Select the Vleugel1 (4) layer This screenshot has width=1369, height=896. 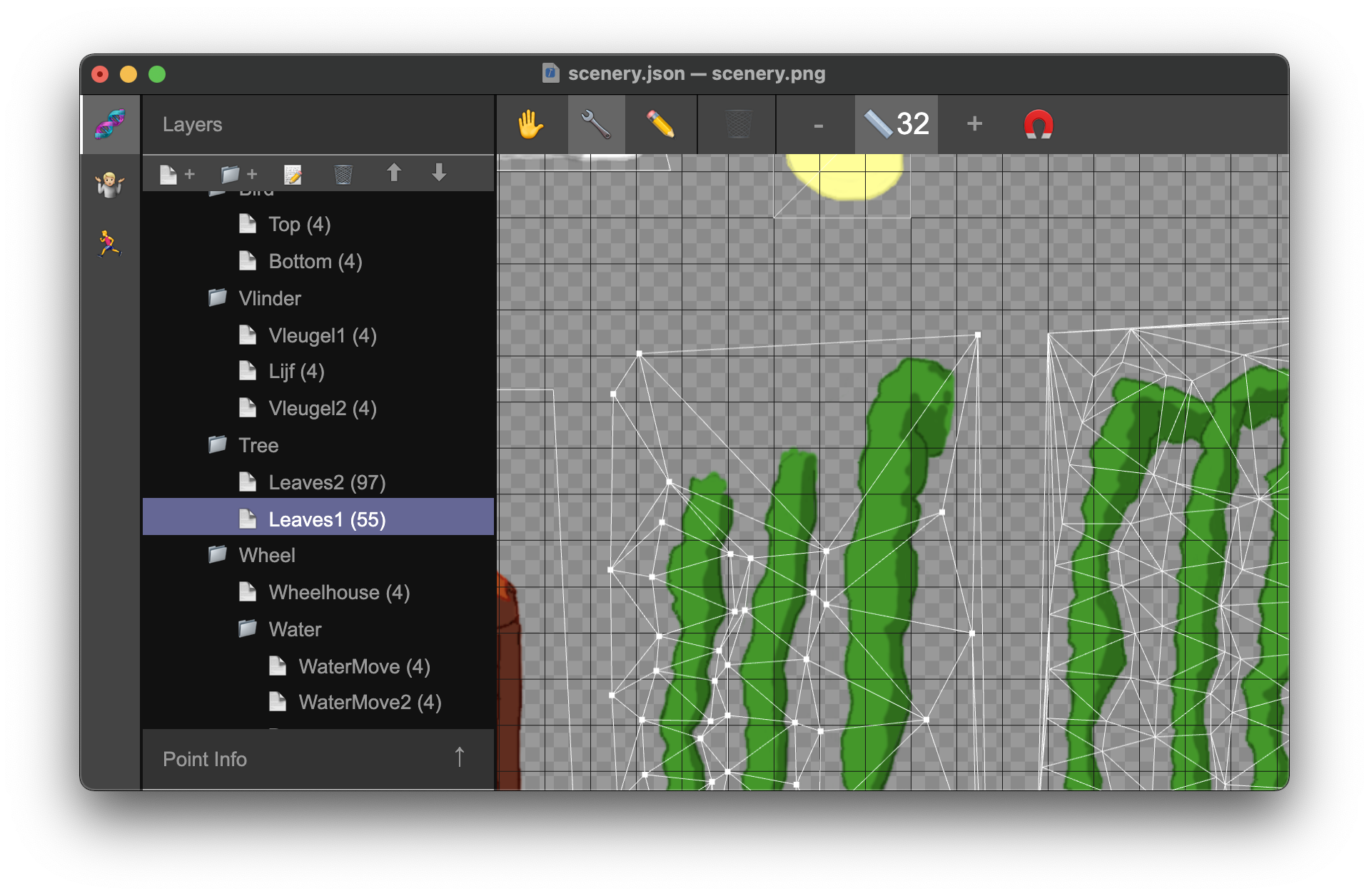318,335
